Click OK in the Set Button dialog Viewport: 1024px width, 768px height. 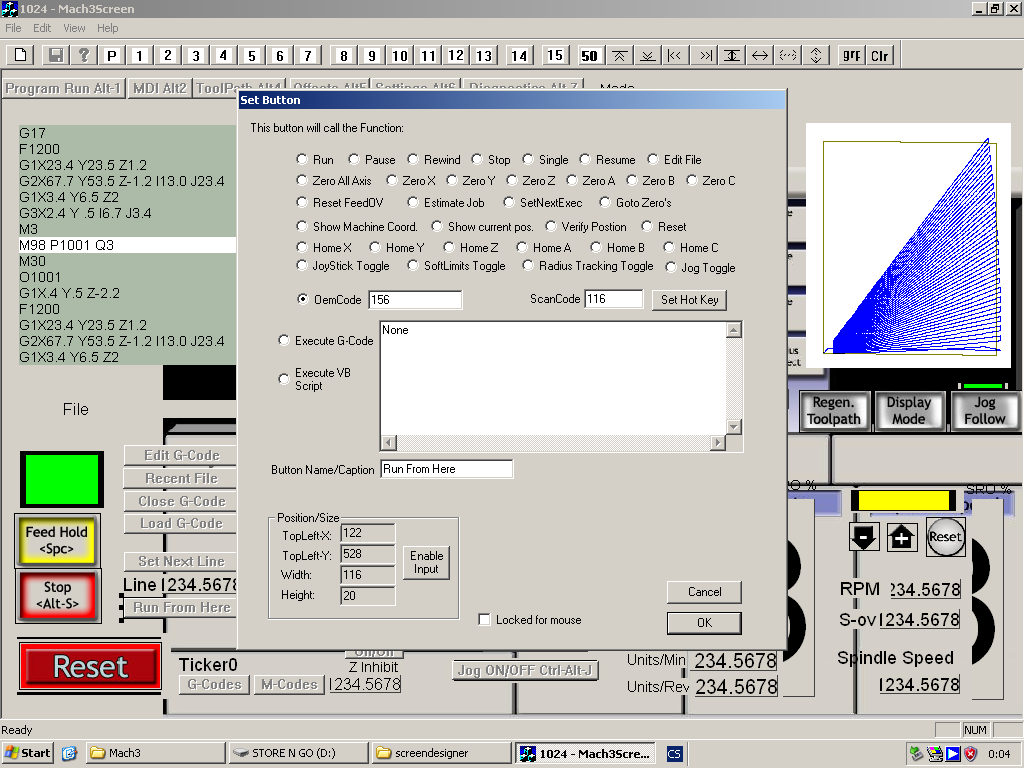click(704, 623)
